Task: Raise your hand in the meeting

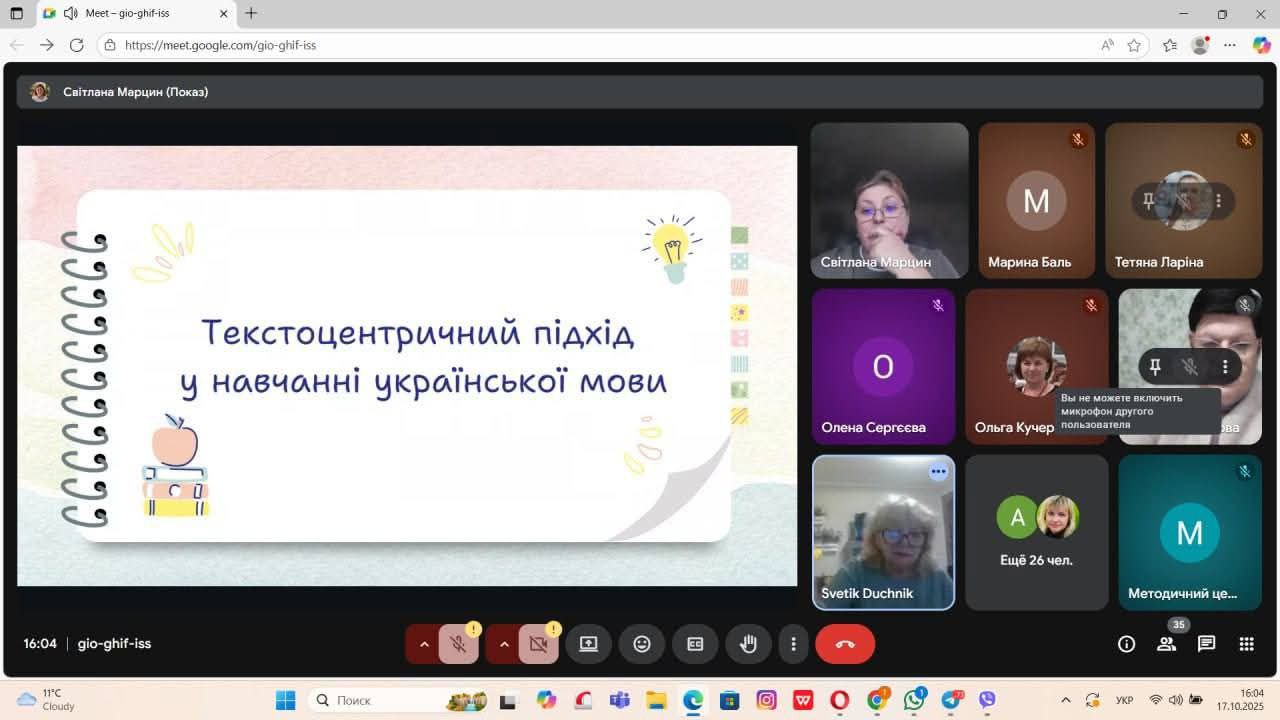Action: 748,644
